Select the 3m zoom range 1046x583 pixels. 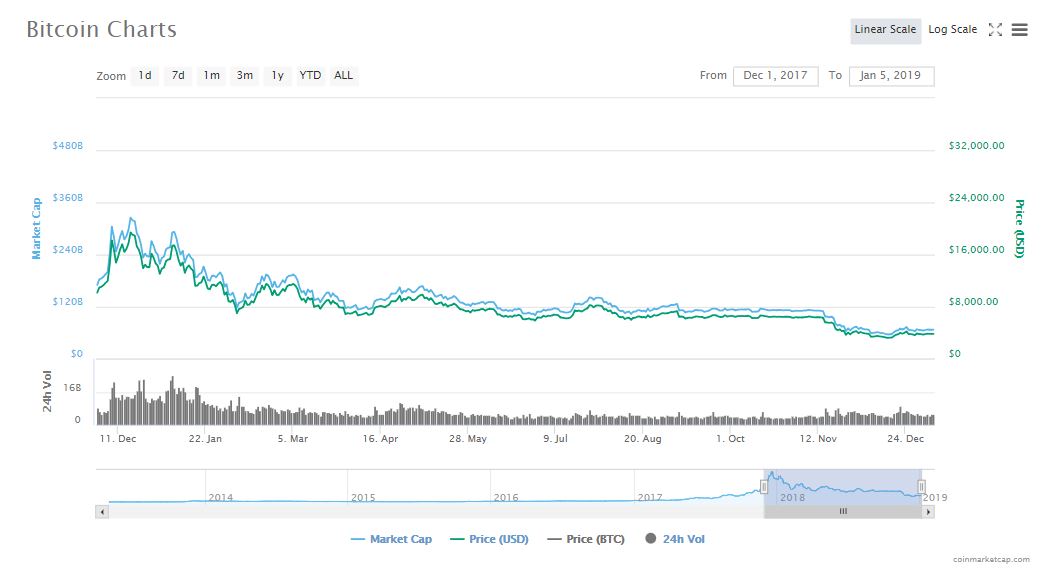[x=244, y=76]
